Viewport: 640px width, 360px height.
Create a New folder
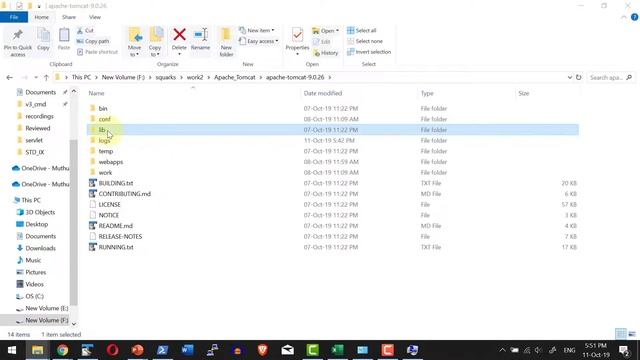pos(226,42)
